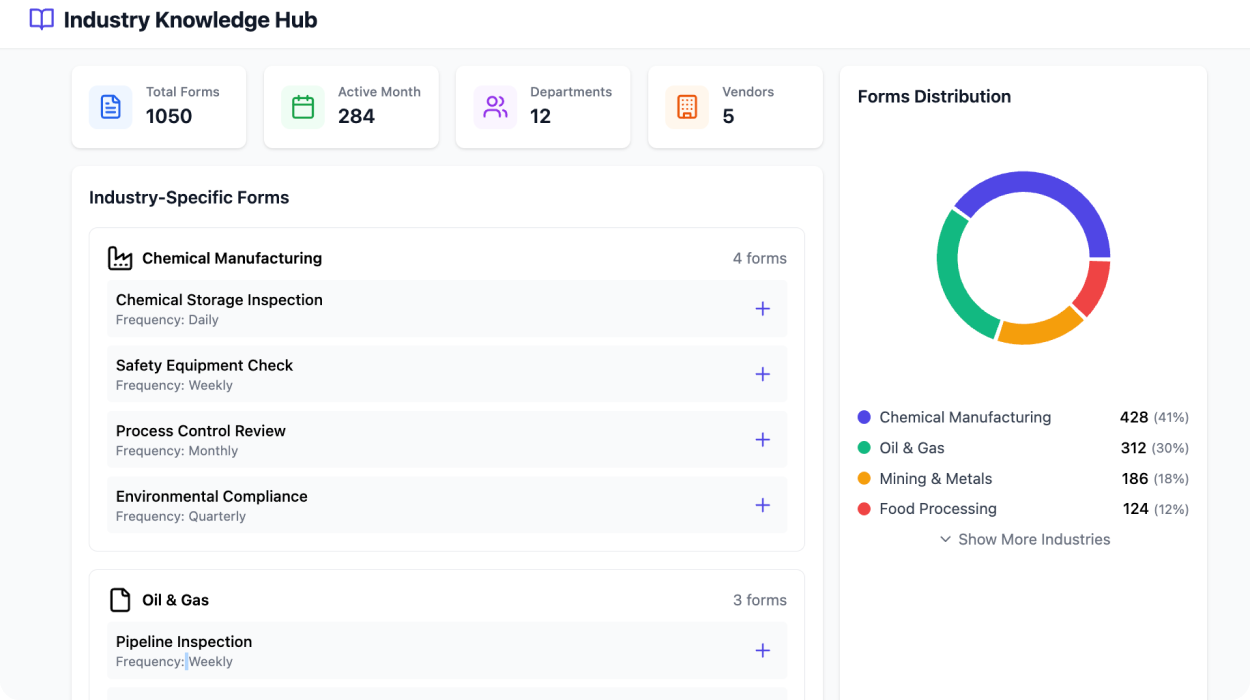Click the Total Forms document icon
This screenshot has height=700, width=1250.
click(x=111, y=107)
